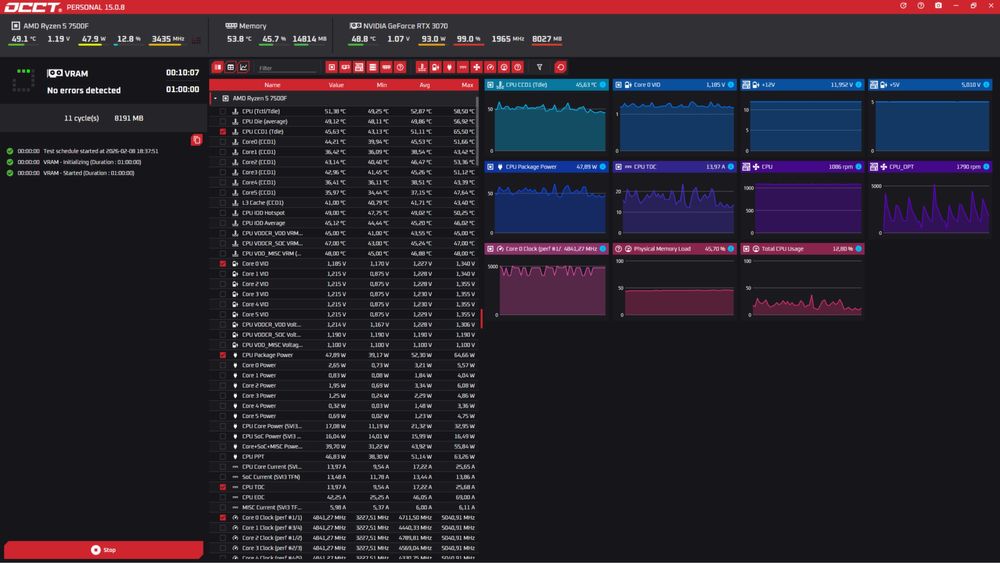
Task: Sort table by Name column
Action: [272, 85]
